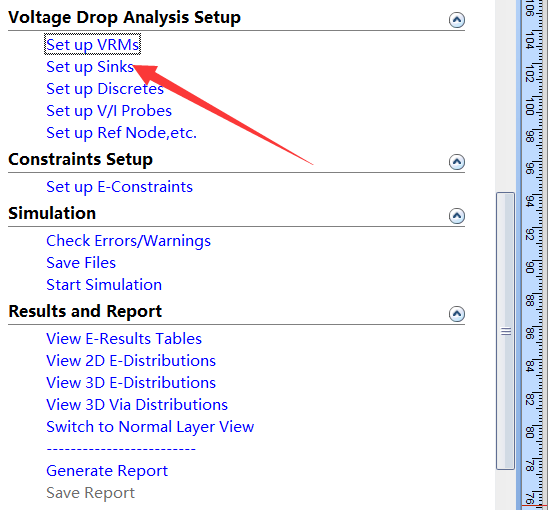Select Set up Discretes
The image size is (548, 510).
pos(105,89)
